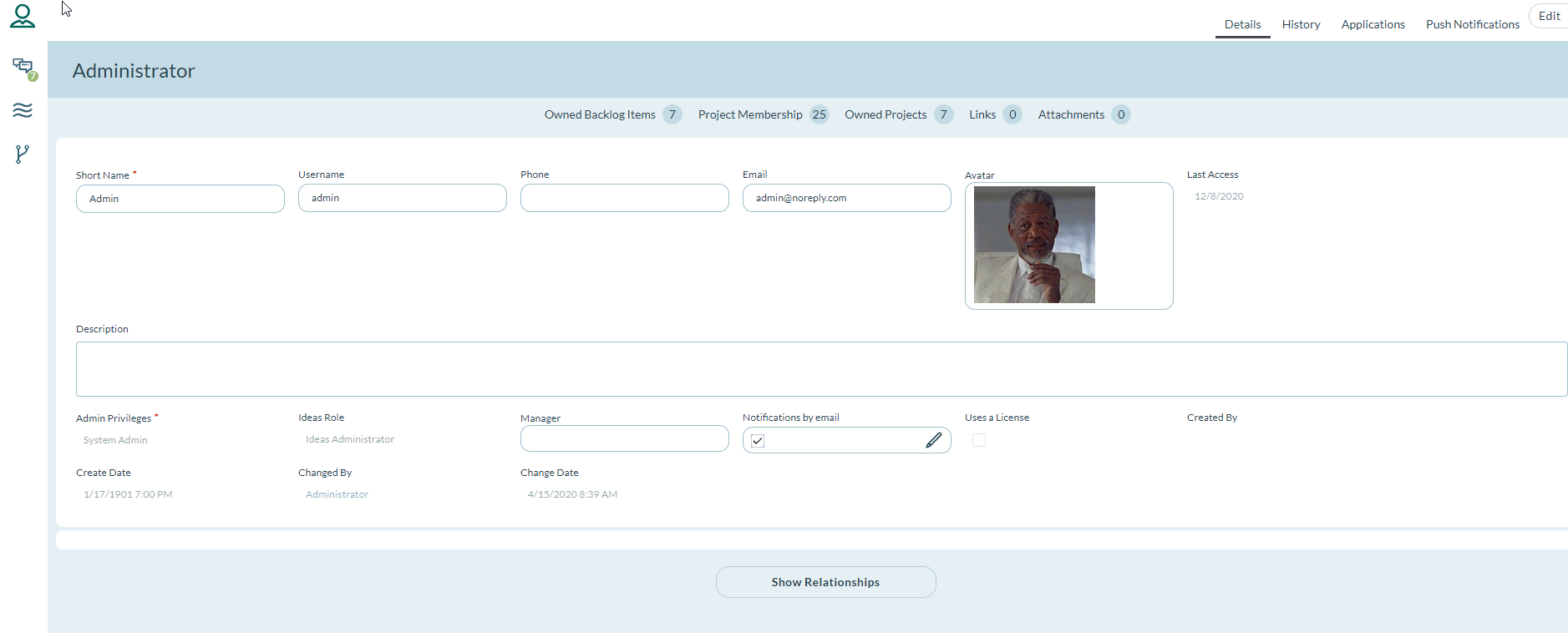Switch to the Details tab
1568x633 pixels.
point(1242,24)
